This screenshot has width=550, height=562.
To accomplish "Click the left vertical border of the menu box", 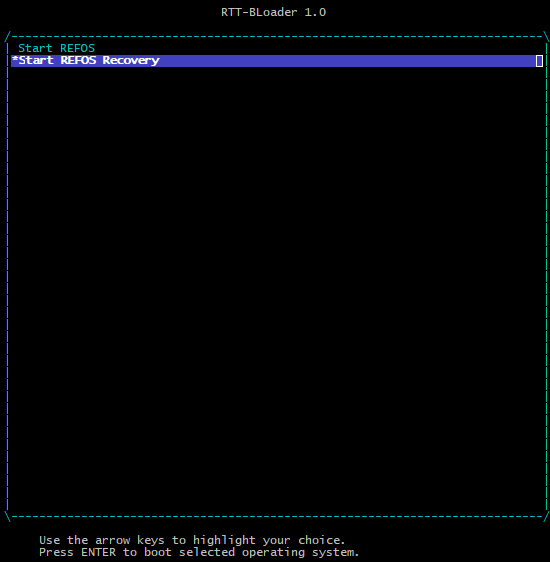I will (x=8, y=276).
